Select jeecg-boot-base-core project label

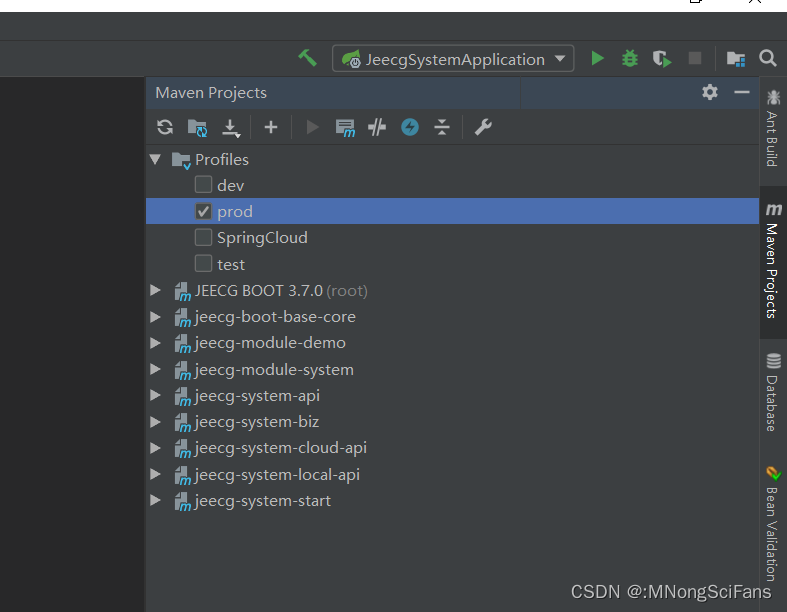(x=275, y=317)
